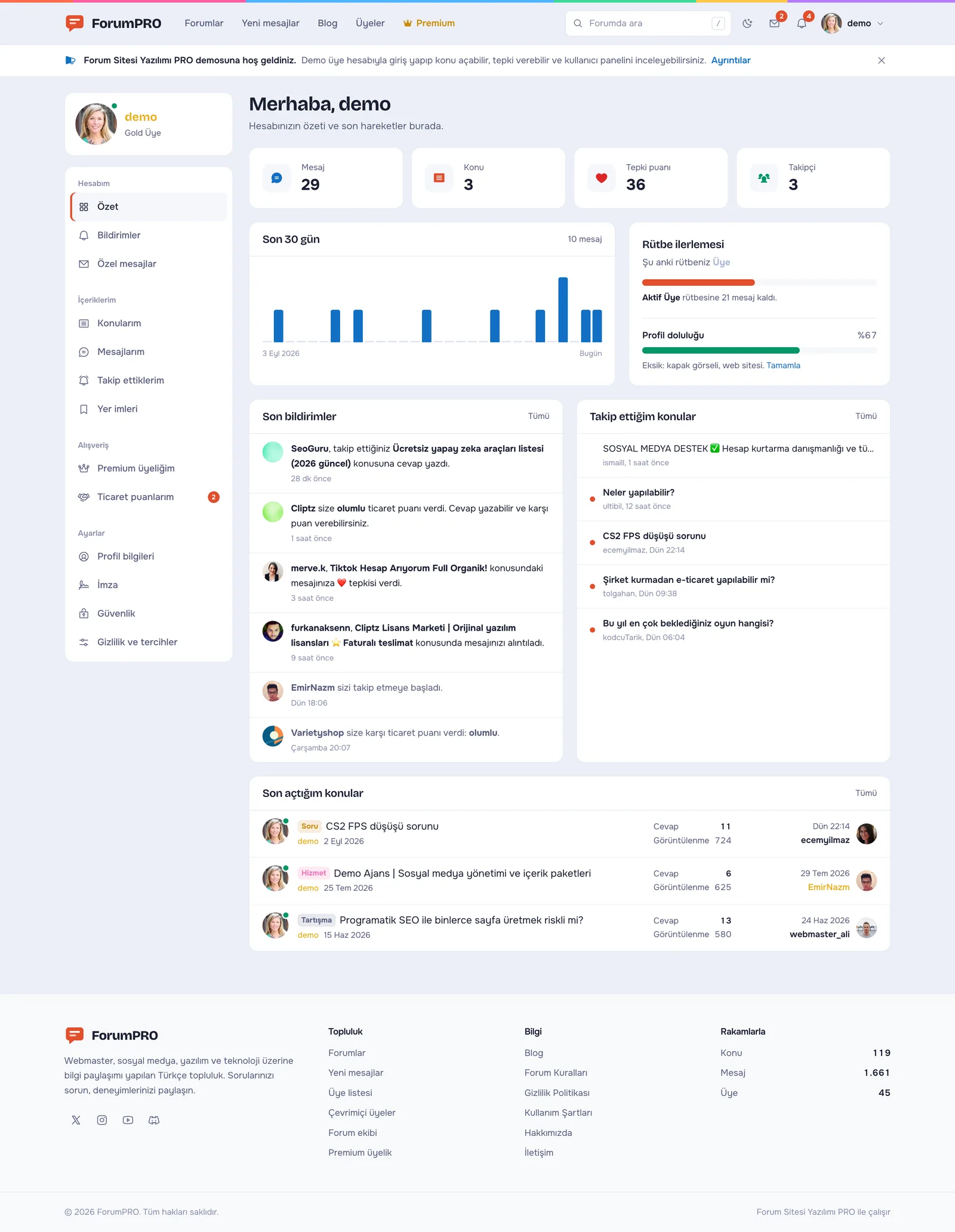Viewport: 955px width, 1232px height.
Task: Open Gizlilik ve tercihler in sidebar
Action: [149, 642]
